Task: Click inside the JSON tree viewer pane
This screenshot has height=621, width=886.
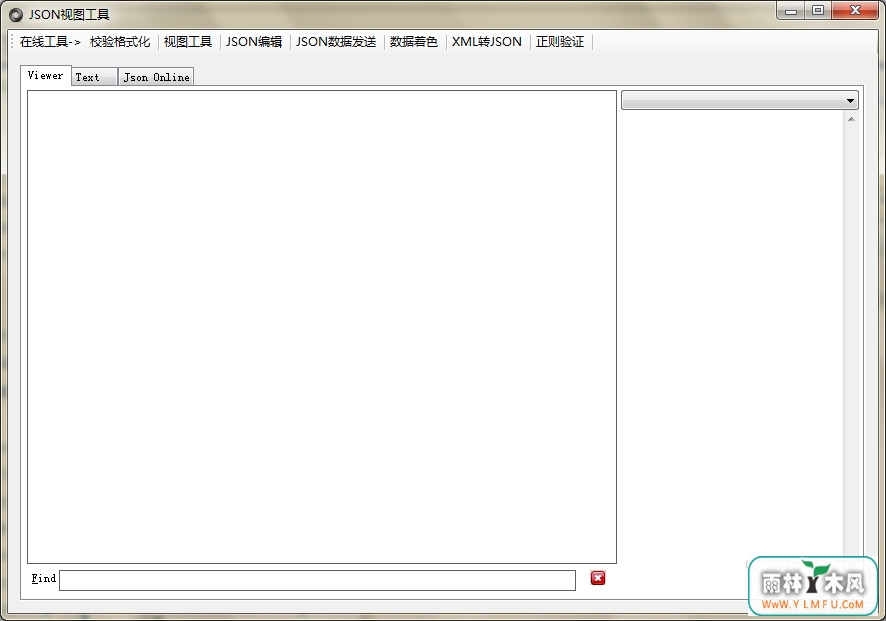Action: [x=322, y=327]
